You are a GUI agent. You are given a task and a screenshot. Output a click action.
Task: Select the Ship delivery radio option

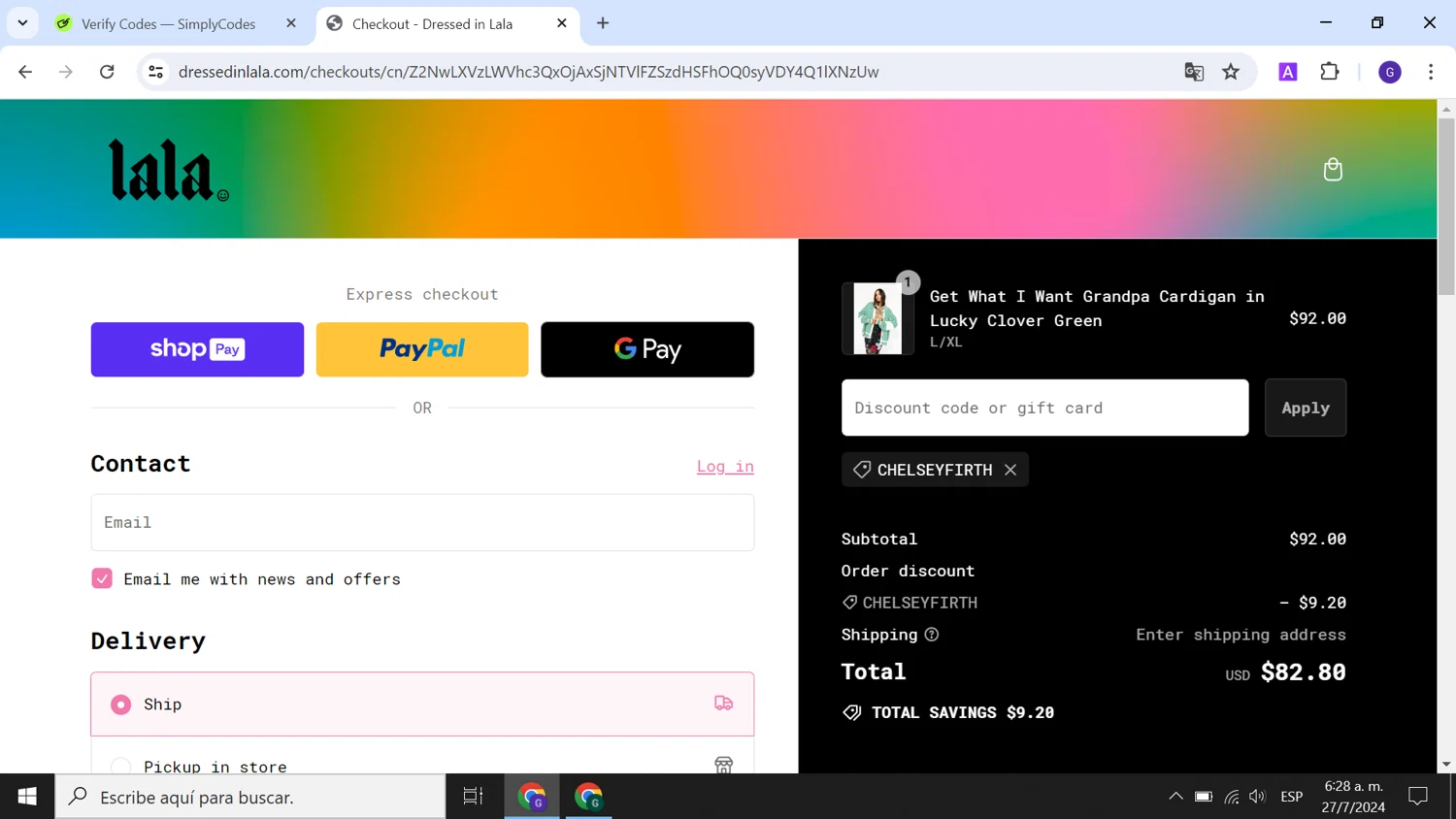pos(120,704)
